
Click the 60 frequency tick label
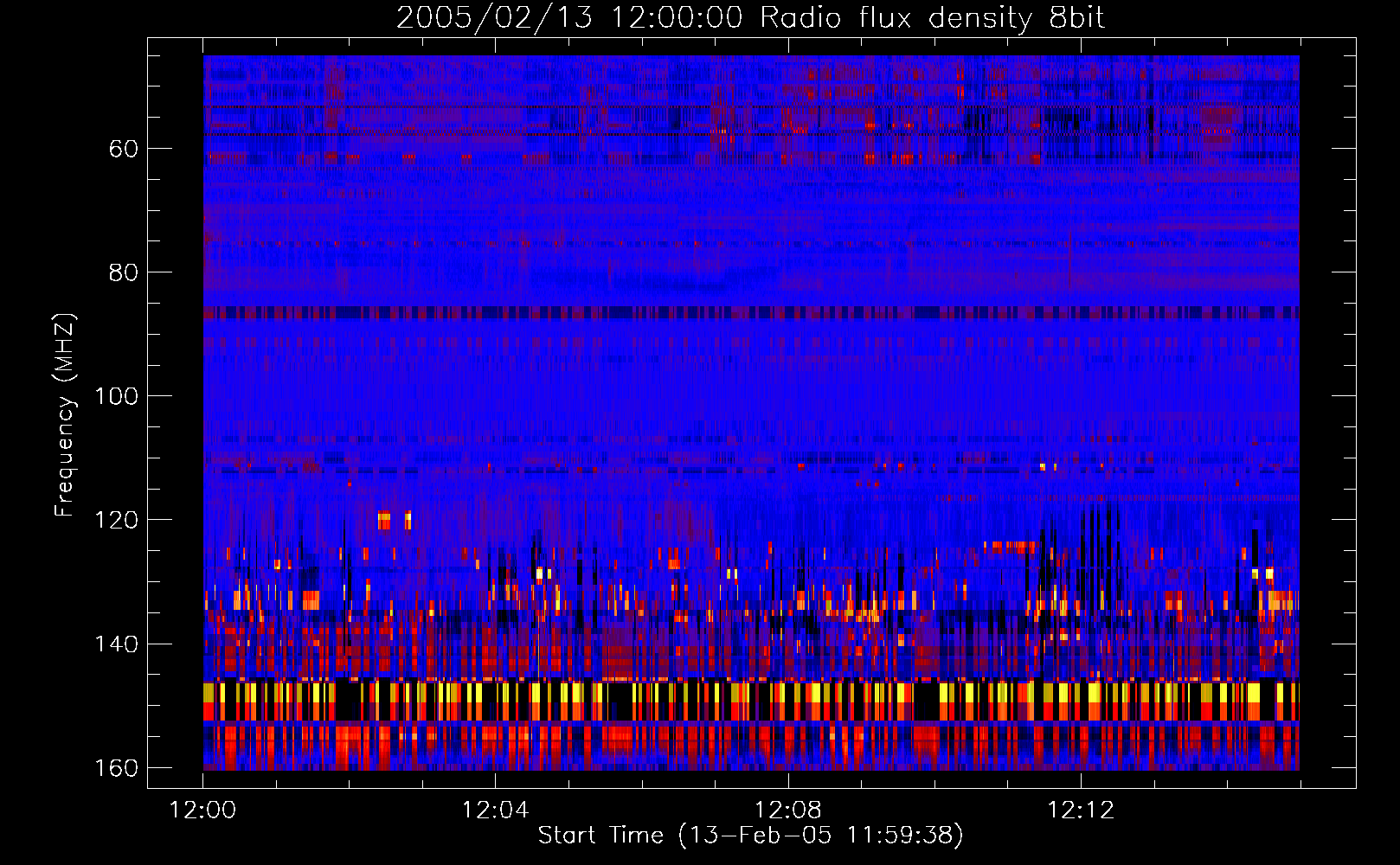point(123,149)
